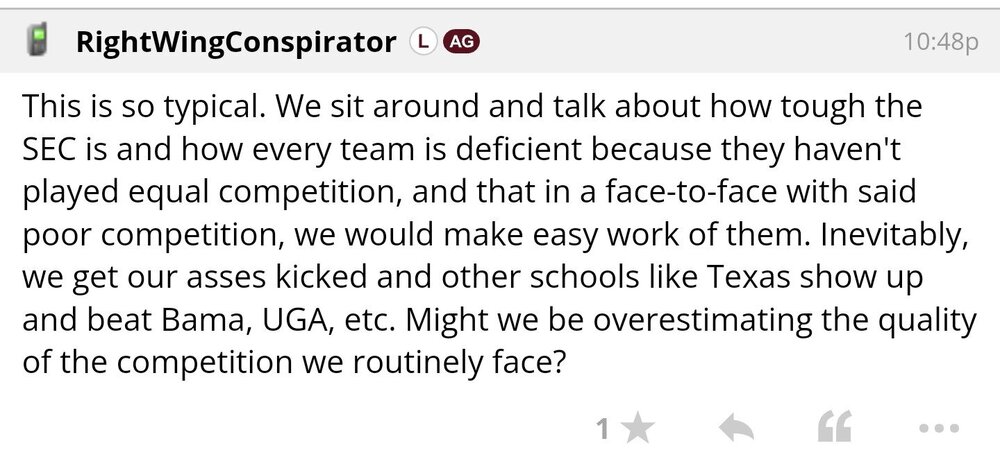The height and width of the screenshot is (475, 1000).
Task: Click the mobile phone icon beside the username
Action: tap(38, 41)
